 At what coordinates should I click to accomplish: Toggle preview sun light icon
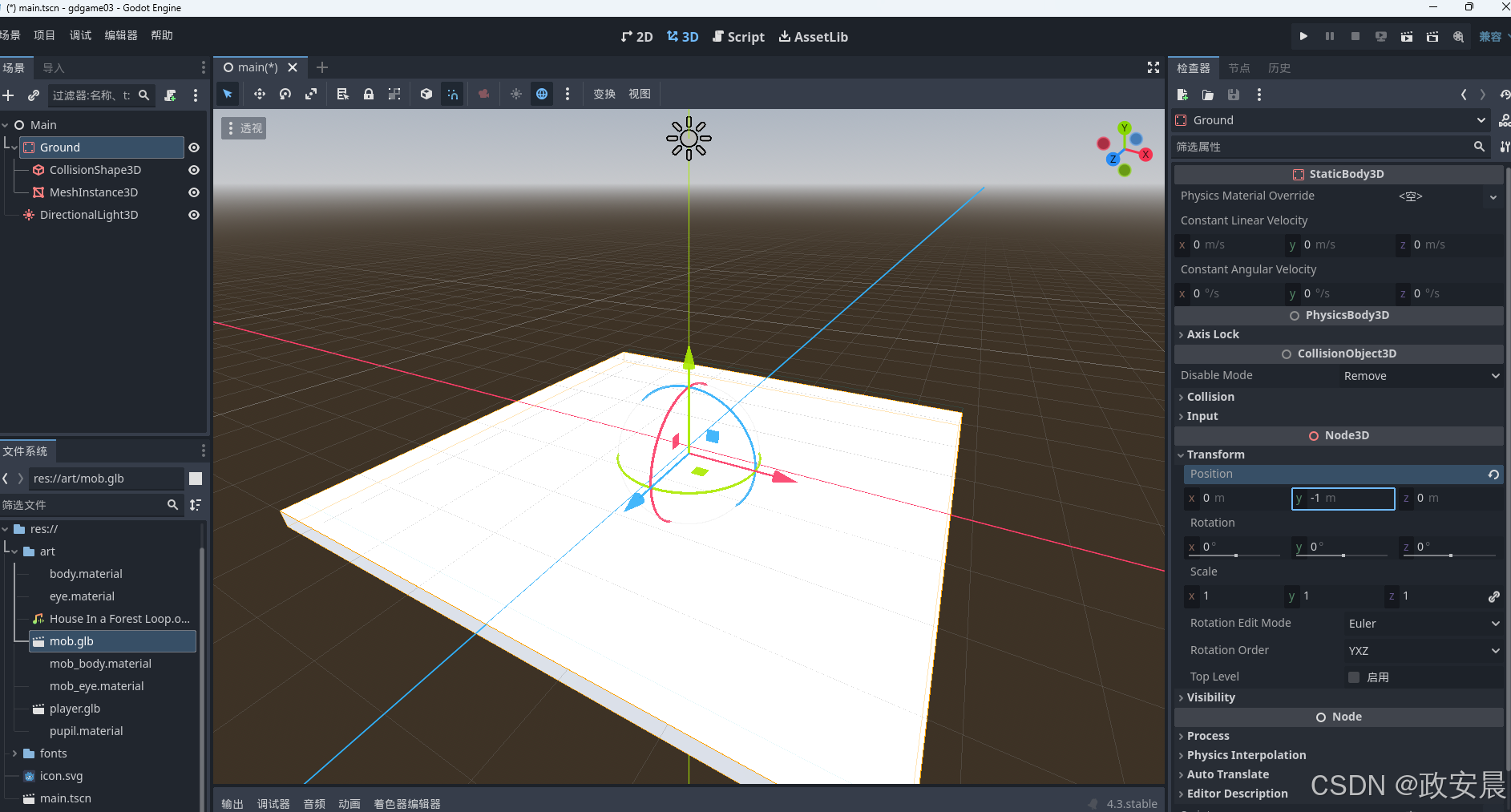click(x=516, y=94)
